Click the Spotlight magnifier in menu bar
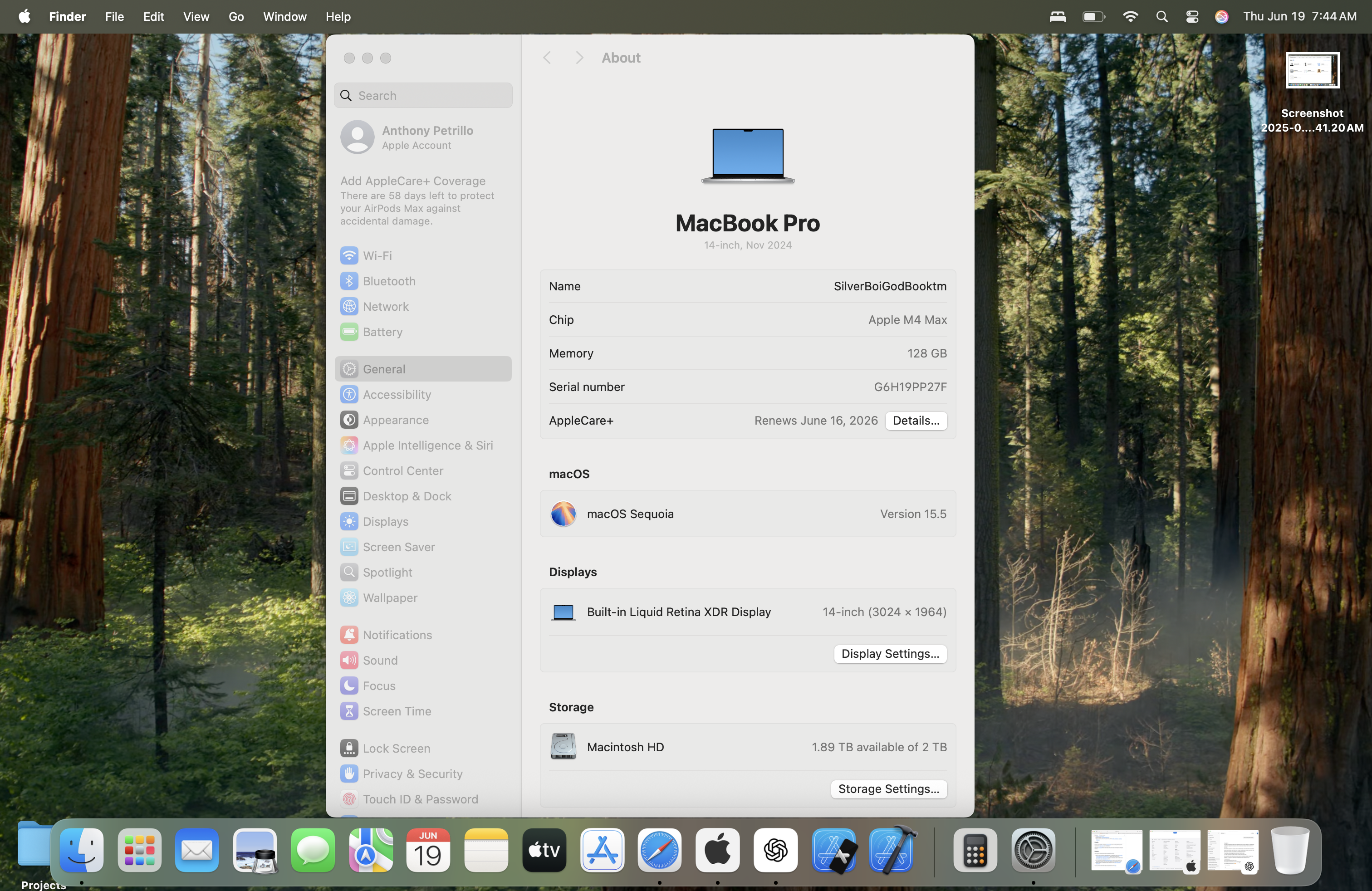Screen dimensions: 1372x891 point(1161,17)
